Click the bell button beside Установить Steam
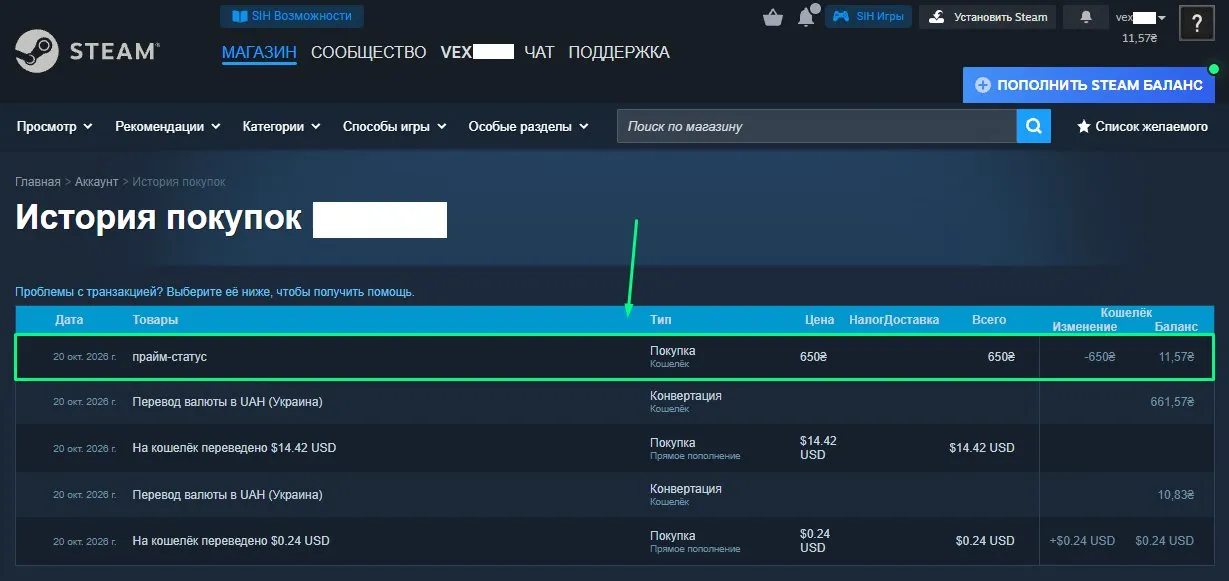The width and height of the screenshot is (1229, 581). 1085,17
